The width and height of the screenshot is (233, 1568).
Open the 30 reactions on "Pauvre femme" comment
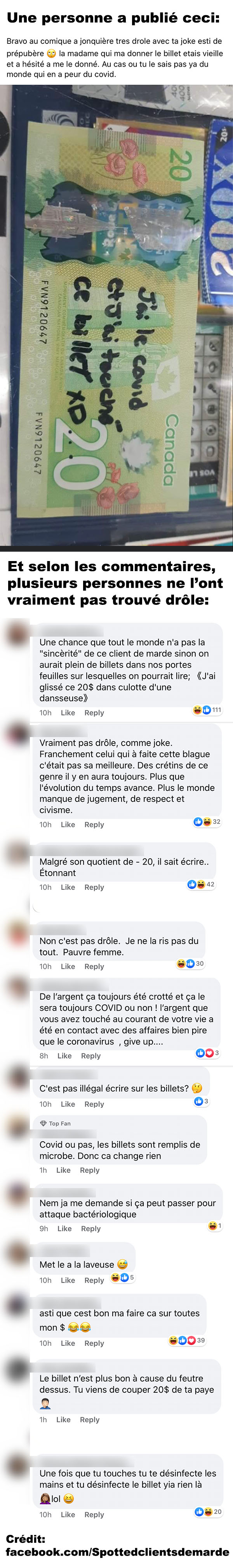tap(190, 964)
